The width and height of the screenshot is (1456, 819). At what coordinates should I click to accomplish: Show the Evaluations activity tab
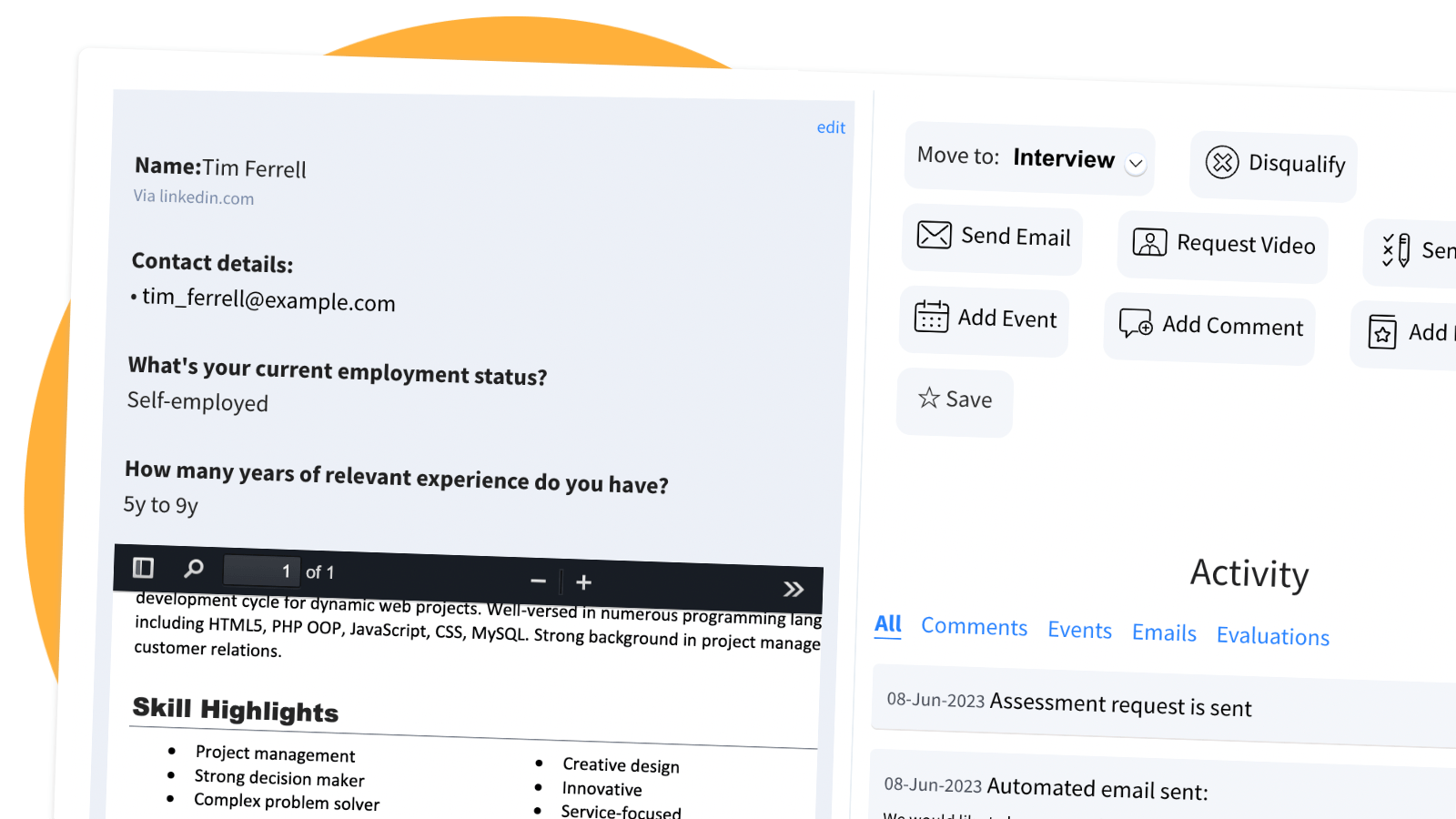click(1272, 636)
